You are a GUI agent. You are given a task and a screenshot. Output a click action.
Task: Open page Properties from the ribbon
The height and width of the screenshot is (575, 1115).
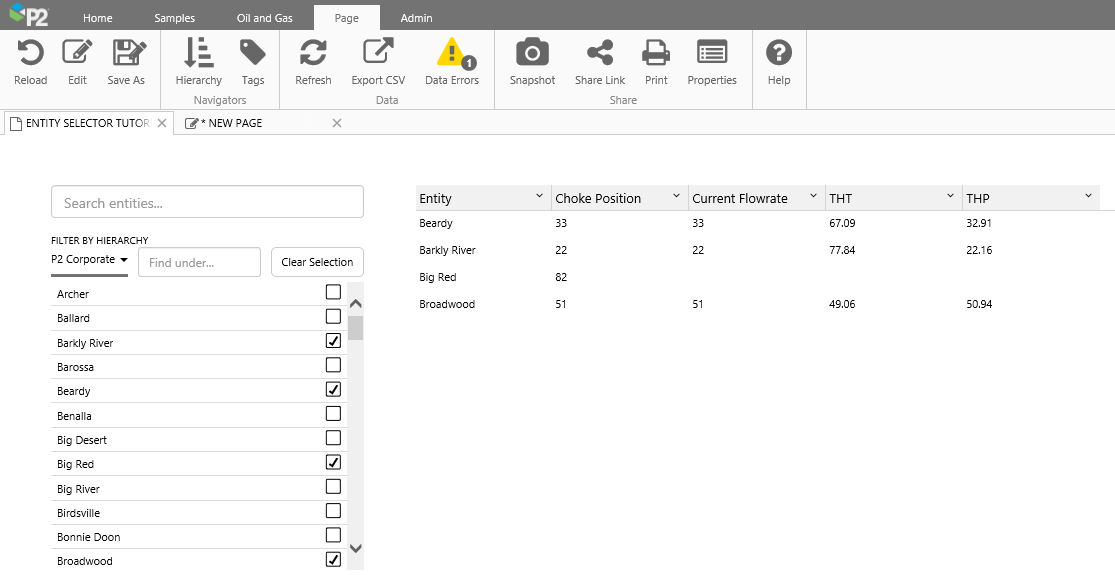[x=712, y=54]
